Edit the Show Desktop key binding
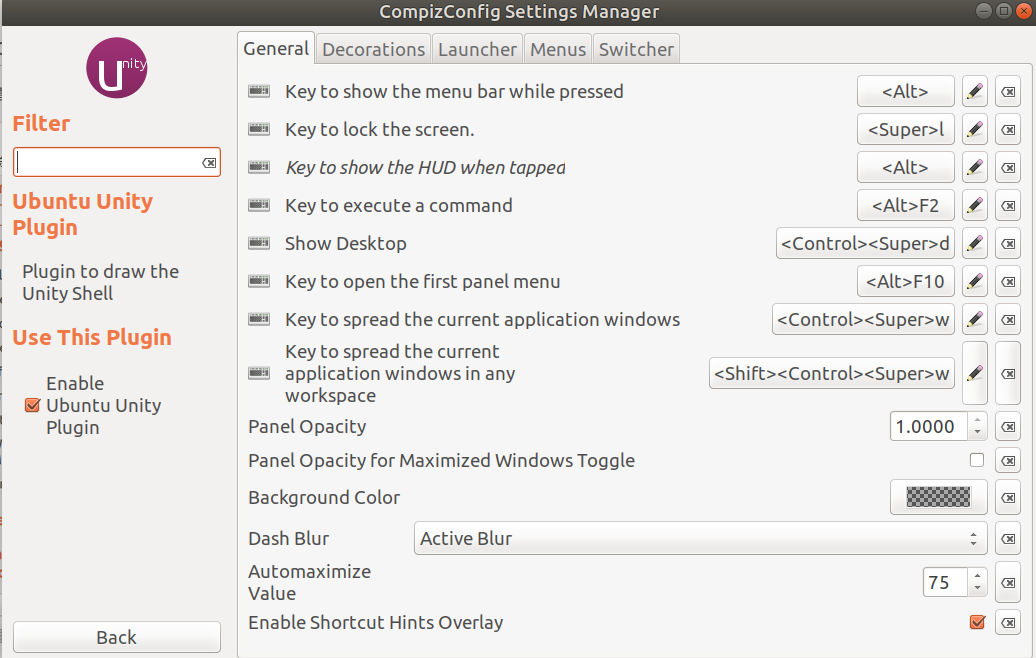 click(974, 243)
